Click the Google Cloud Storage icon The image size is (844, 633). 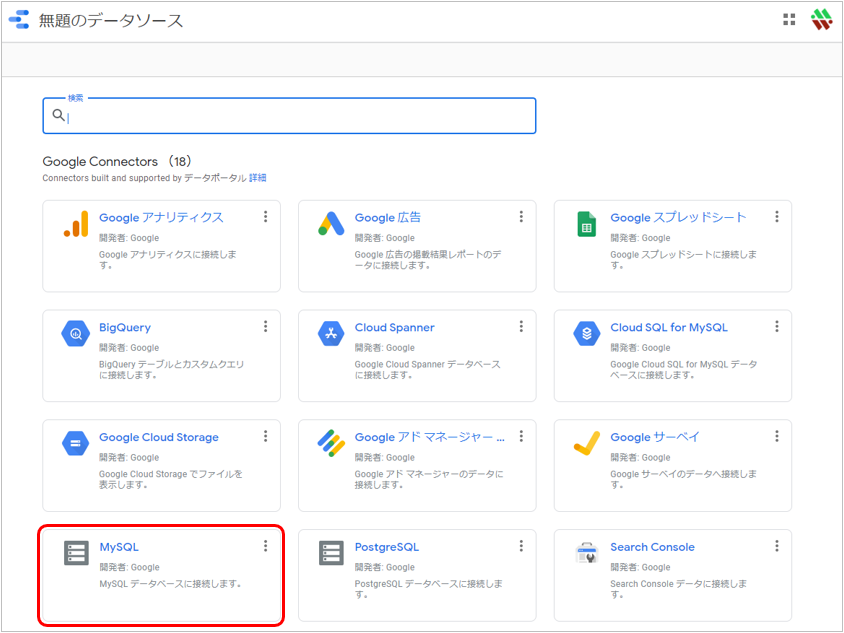(76, 443)
